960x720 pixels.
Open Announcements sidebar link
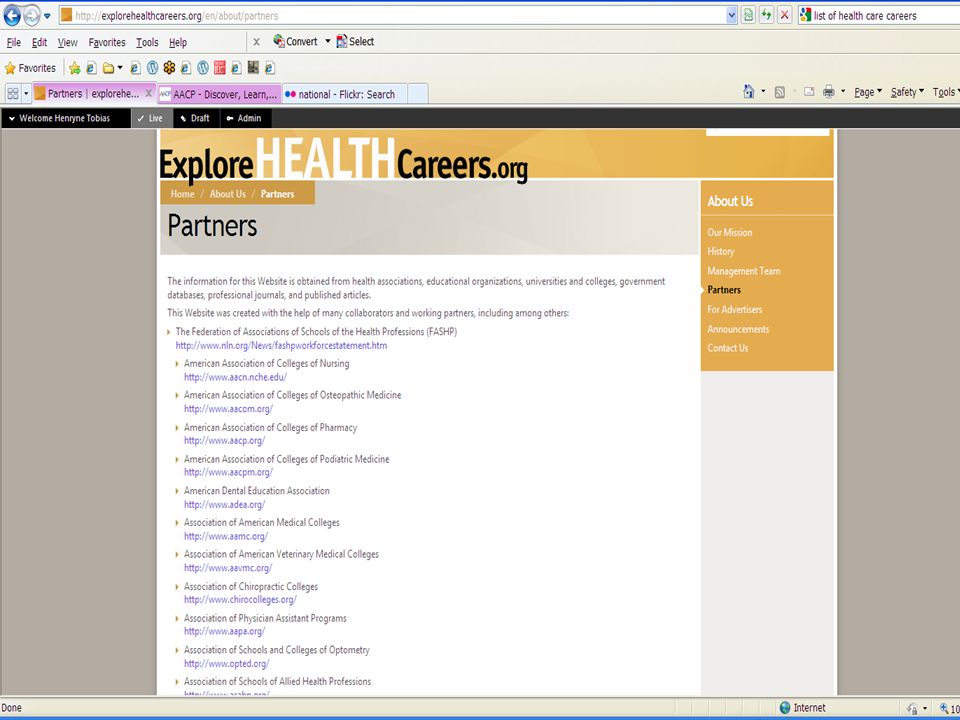[738, 329]
